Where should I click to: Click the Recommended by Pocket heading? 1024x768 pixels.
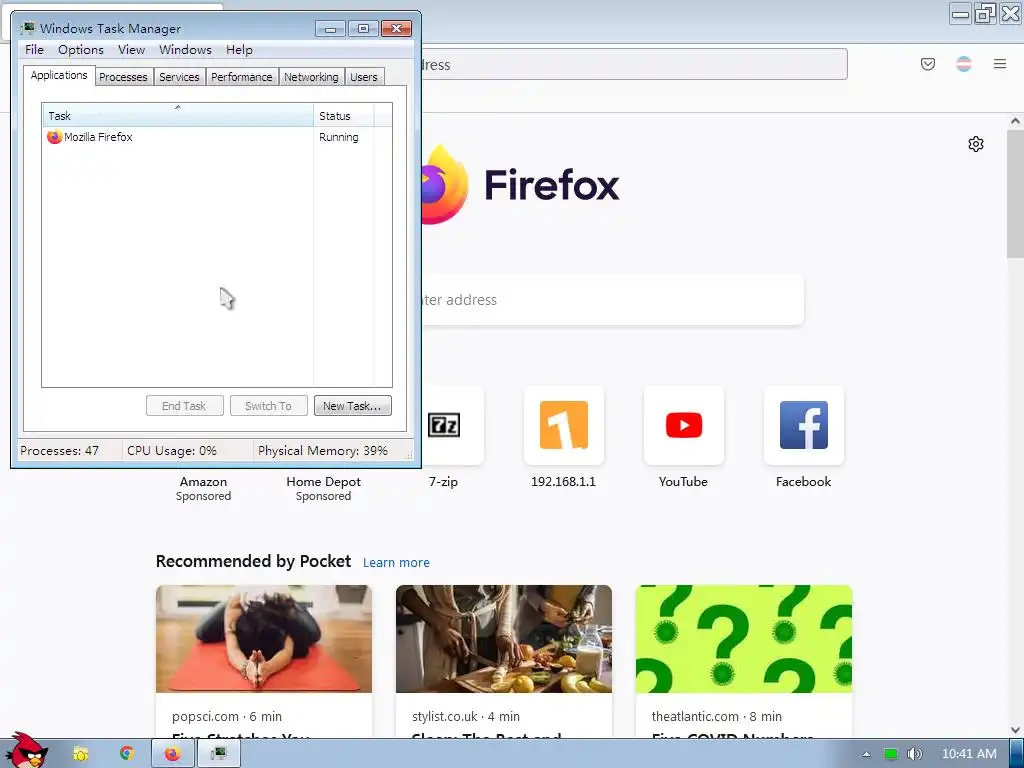253,562
